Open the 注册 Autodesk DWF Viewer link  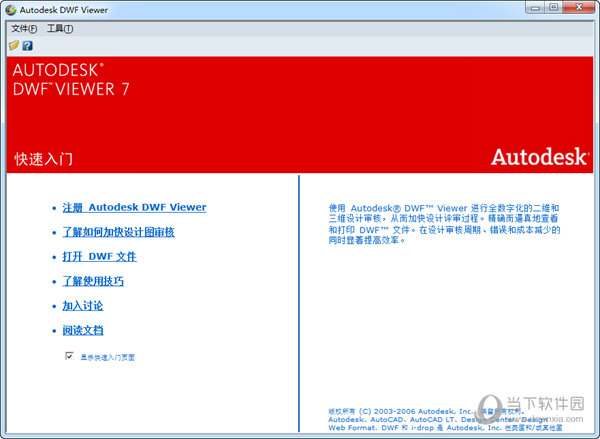[134, 207]
